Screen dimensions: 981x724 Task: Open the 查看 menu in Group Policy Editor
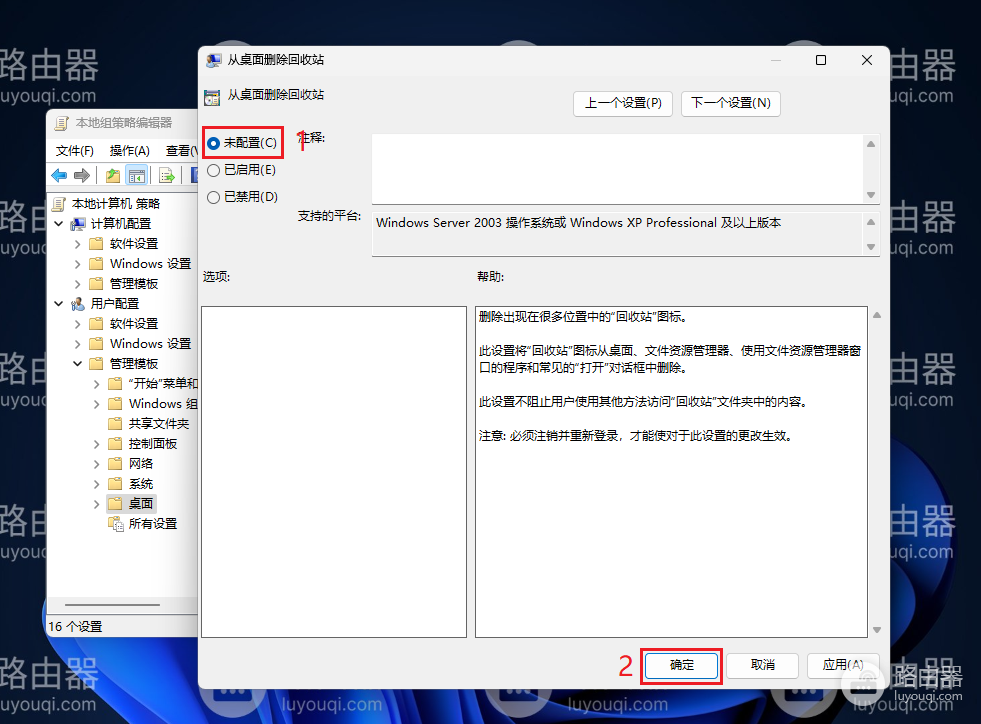[x=181, y=151]
